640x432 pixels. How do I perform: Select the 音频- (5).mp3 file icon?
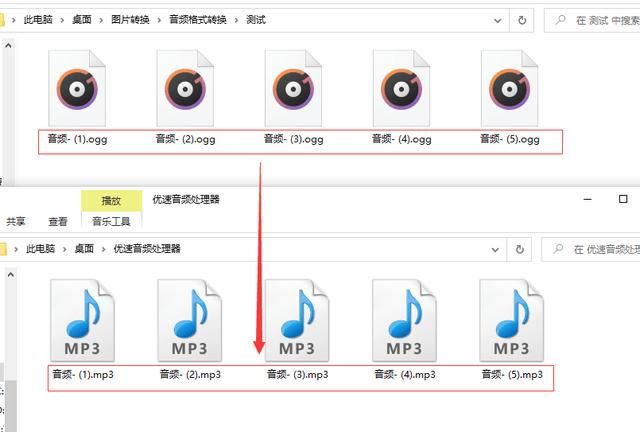click(511, 321)
